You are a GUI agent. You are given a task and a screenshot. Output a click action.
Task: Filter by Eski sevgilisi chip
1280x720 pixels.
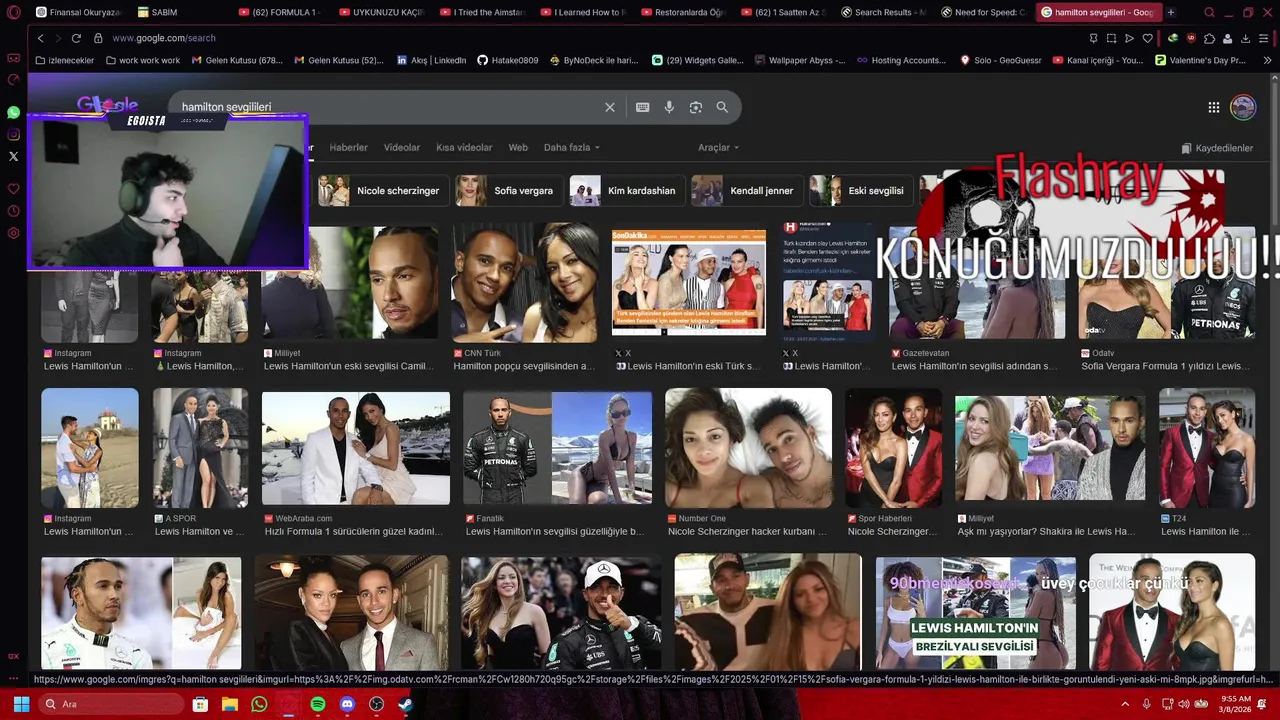pos(860,190)
